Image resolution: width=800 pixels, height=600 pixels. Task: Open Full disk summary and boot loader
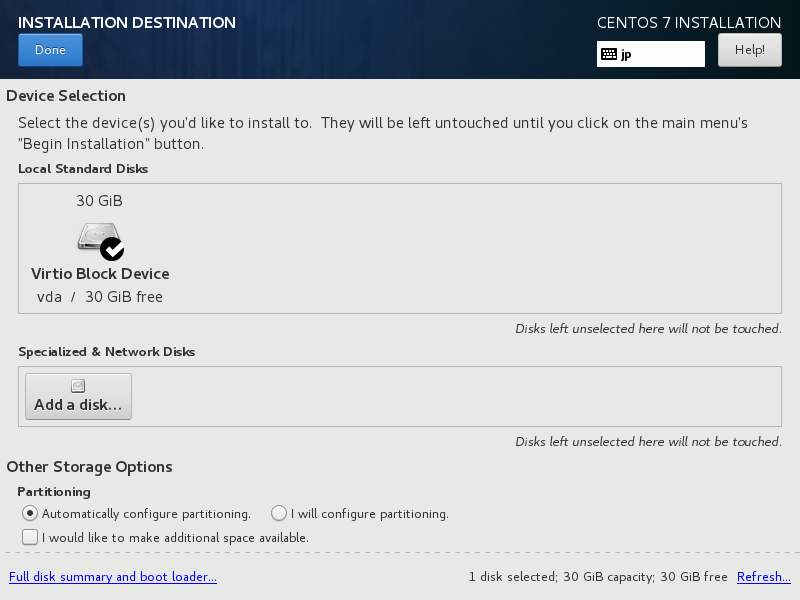tap(112, 577)
